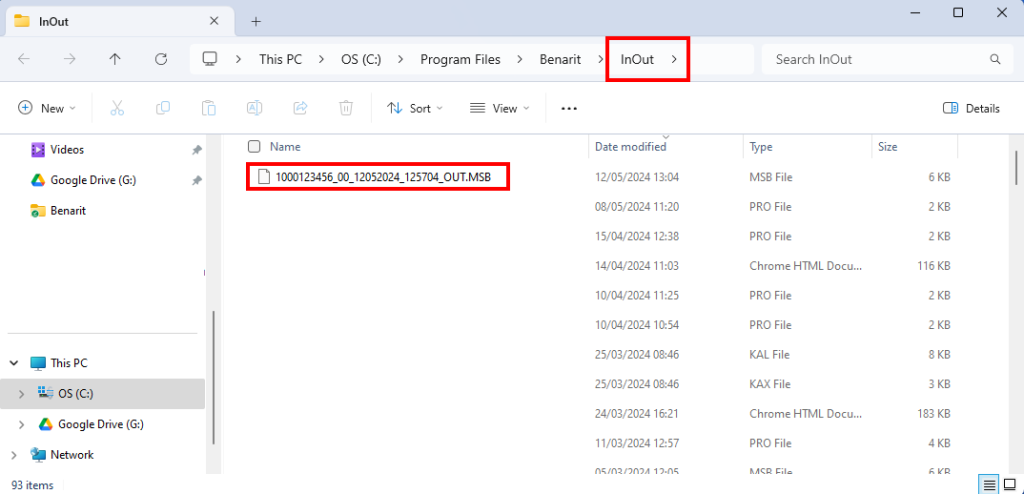Navigate to Program Files in breadcrumb

point(460,59)
